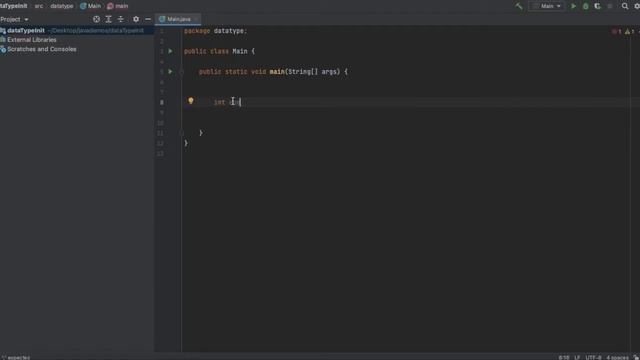This screenshot has height=360, width=640.
Task: Click Select Opened File target icon
Action: [x=96, y=19]
